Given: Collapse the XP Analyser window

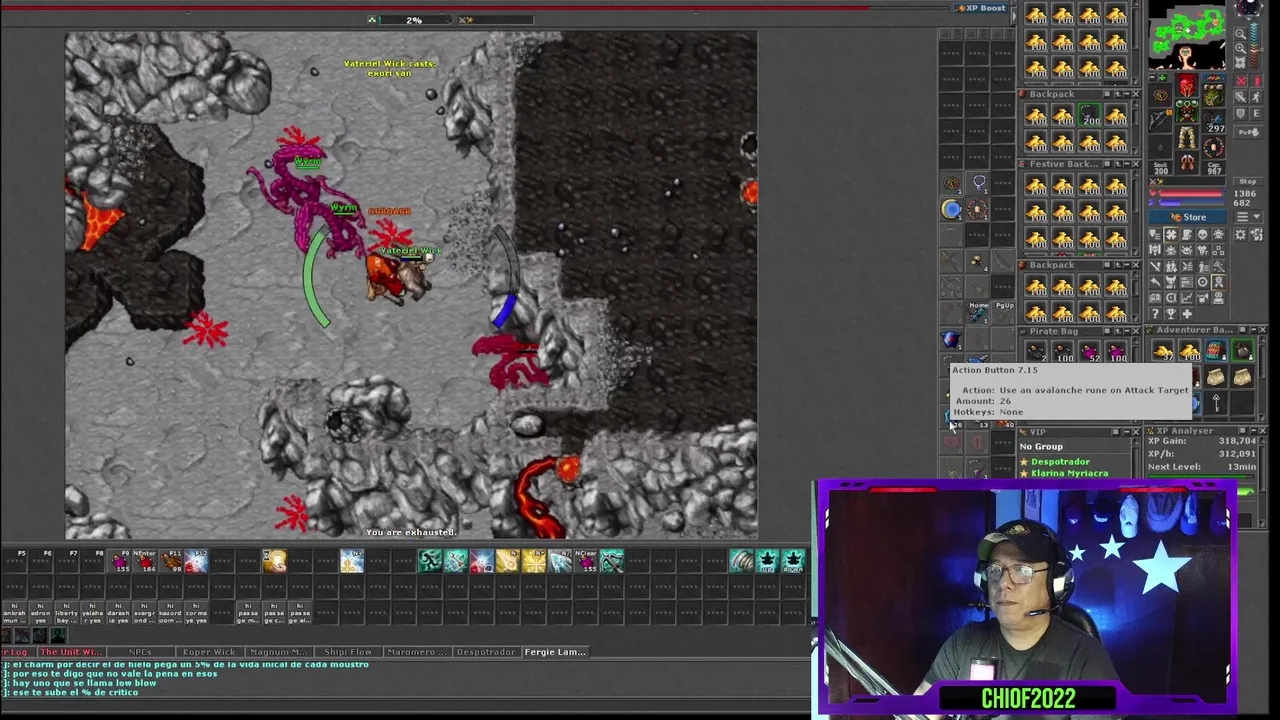Looking at the screenshot, I should 1253,430.
